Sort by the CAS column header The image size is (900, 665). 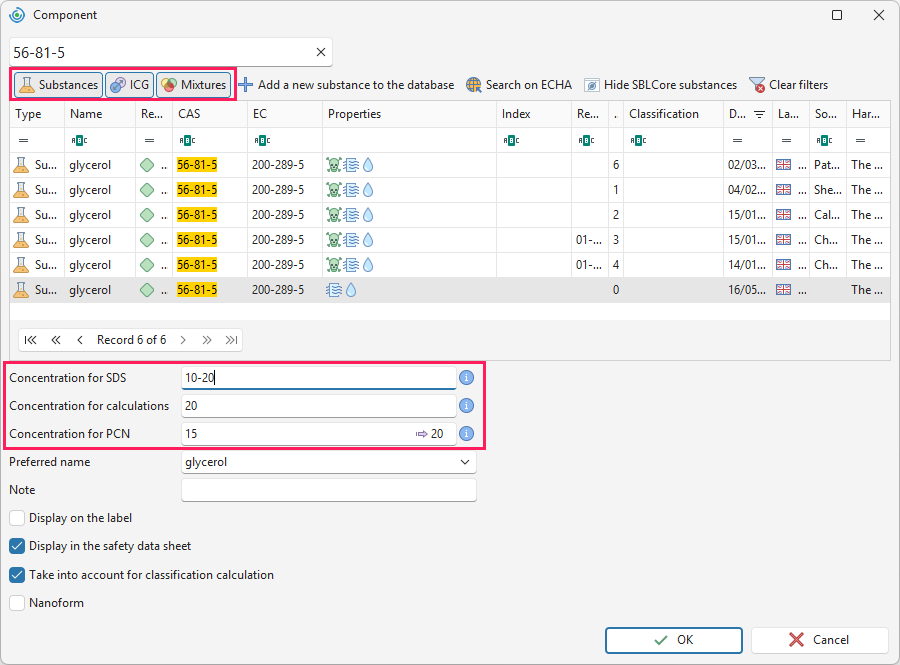(x=210, y=114)
